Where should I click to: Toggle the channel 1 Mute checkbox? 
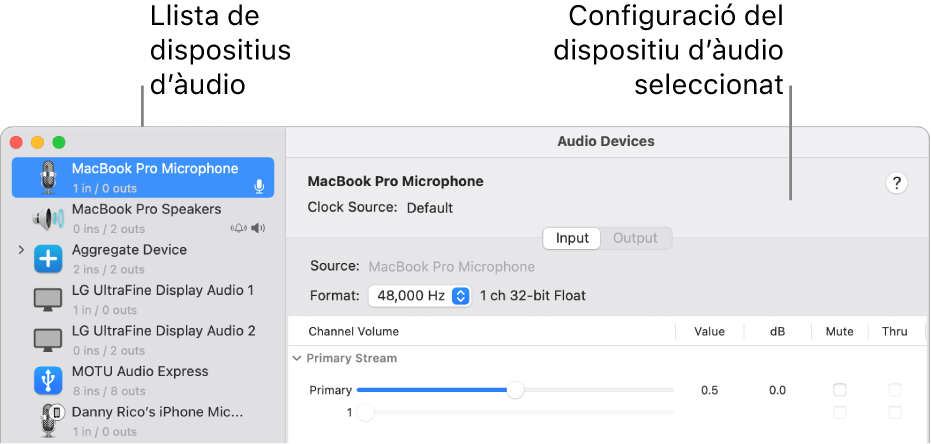tap(840, 412)
